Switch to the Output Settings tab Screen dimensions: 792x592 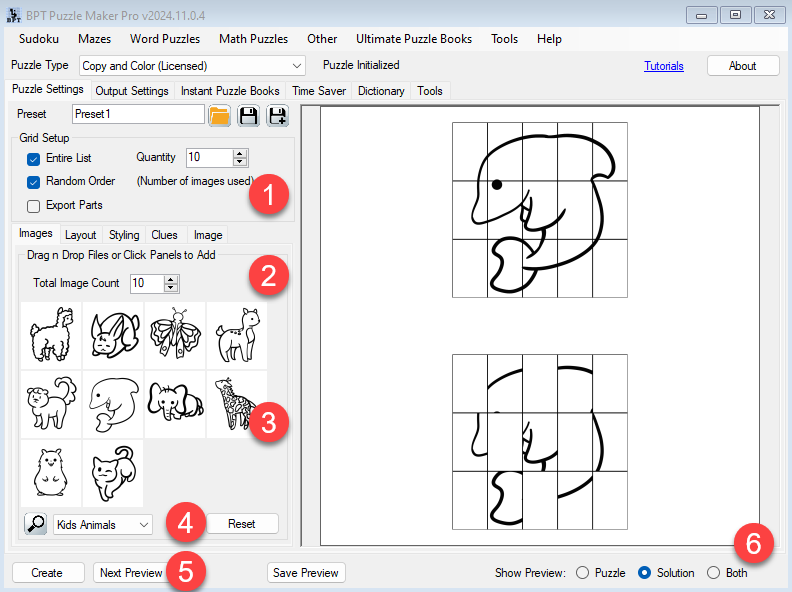pyautogui.click(x=132, y=91)
